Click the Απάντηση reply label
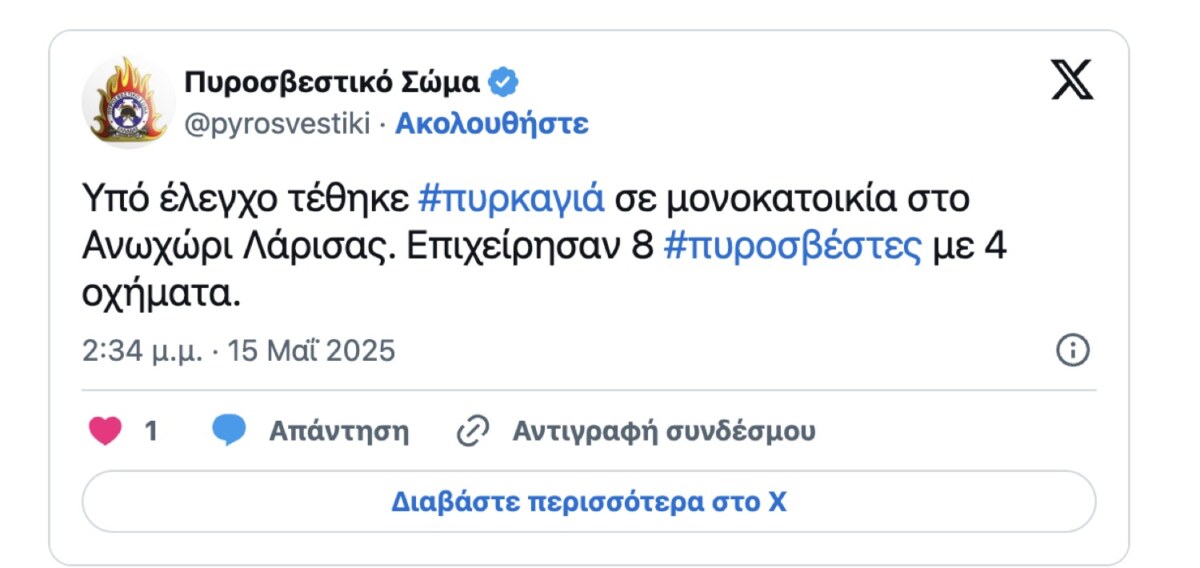 click(338, 431)
